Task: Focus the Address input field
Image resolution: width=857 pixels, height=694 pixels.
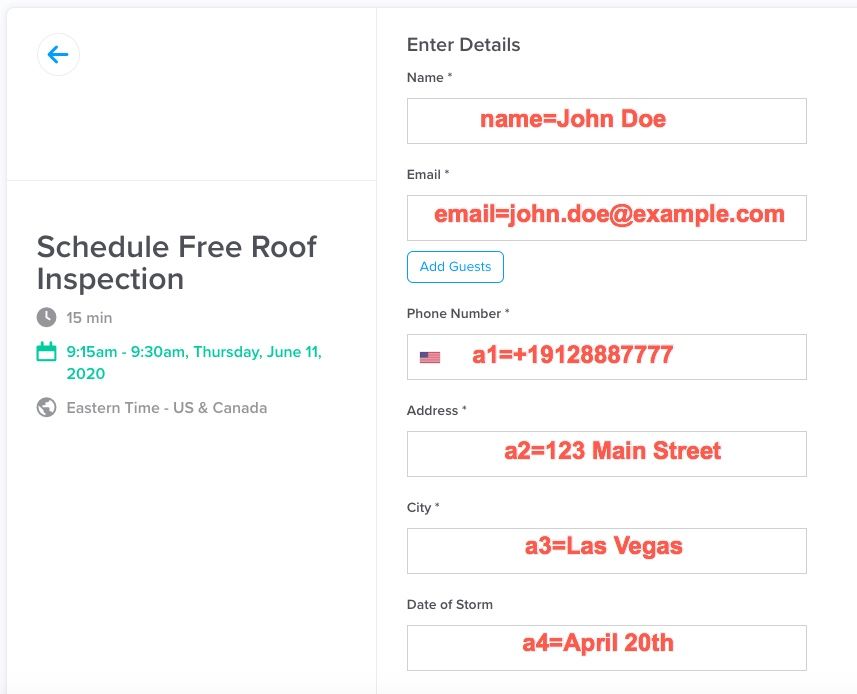Action: point(607,454)
